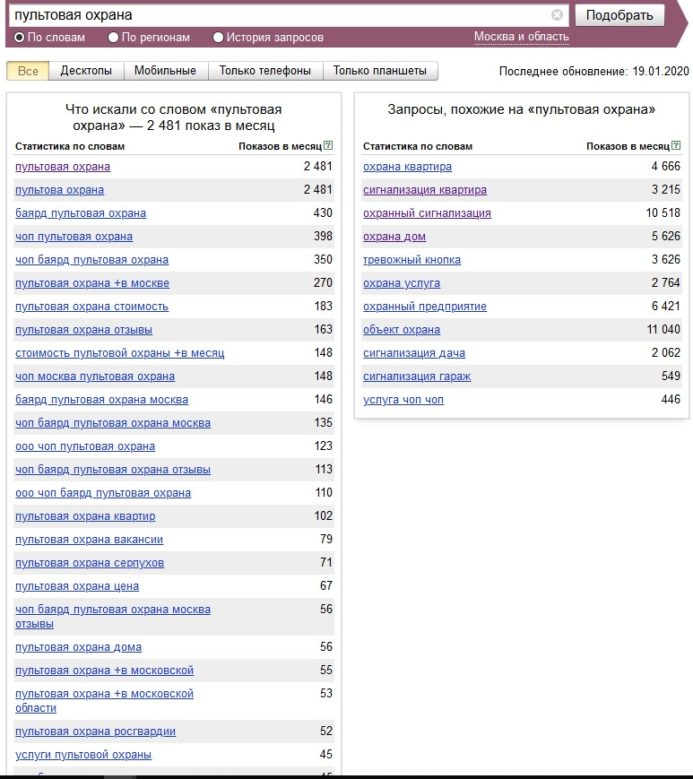Open similar query 'охрана дом'
The width and height of the screenshot is (693, 779).
point(394,236)
